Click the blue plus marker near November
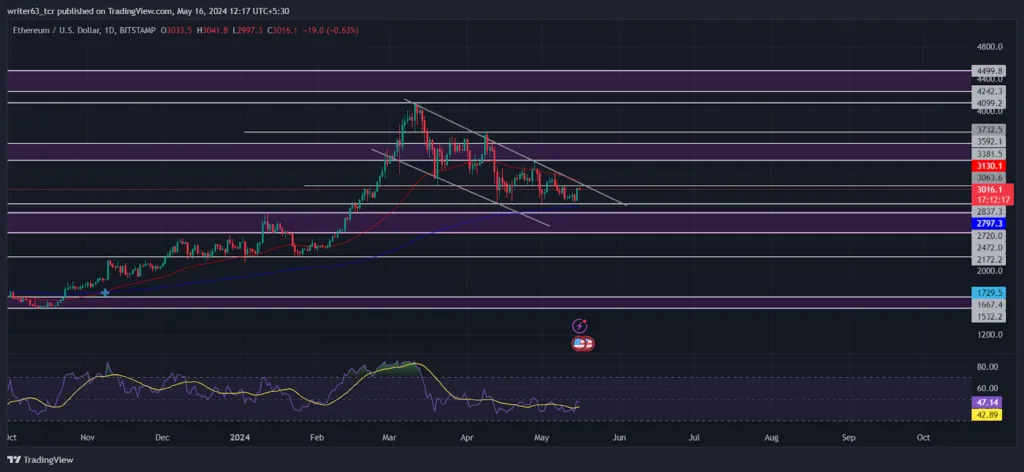Viewport: 1024px width, 472px height. click(104, 292)
